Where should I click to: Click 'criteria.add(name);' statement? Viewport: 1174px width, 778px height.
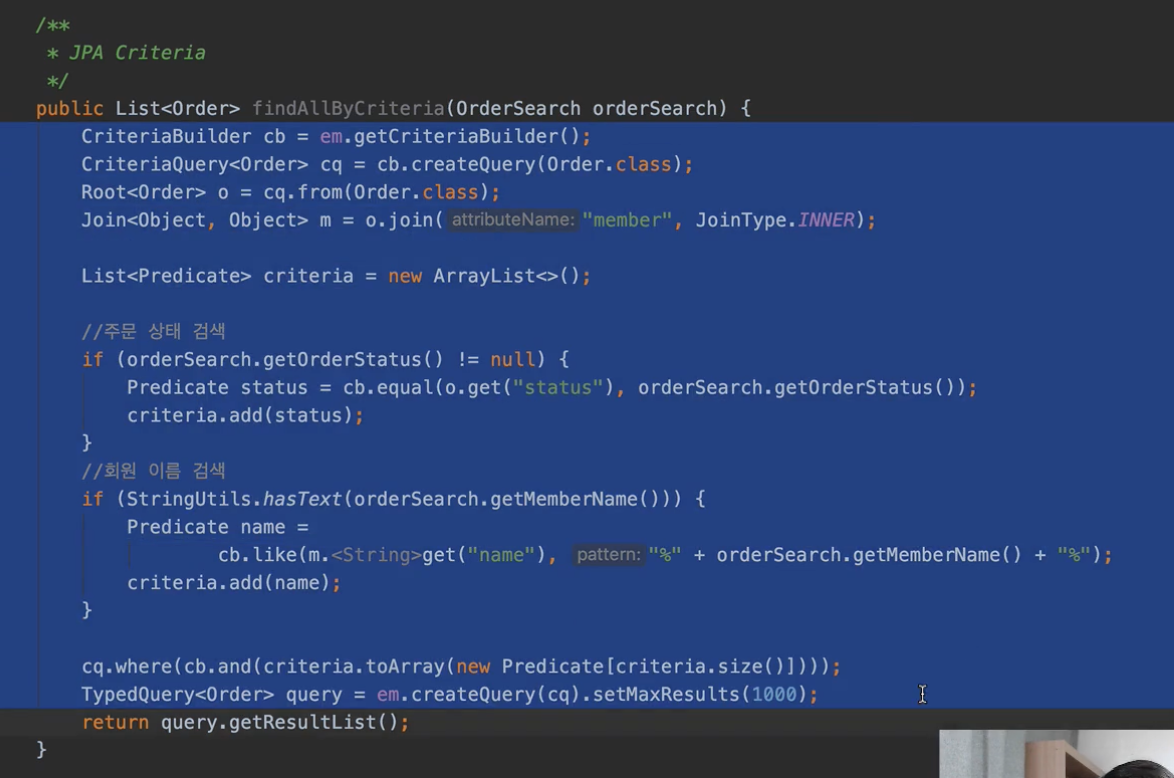pyautogui.click(x=234, y=583)
